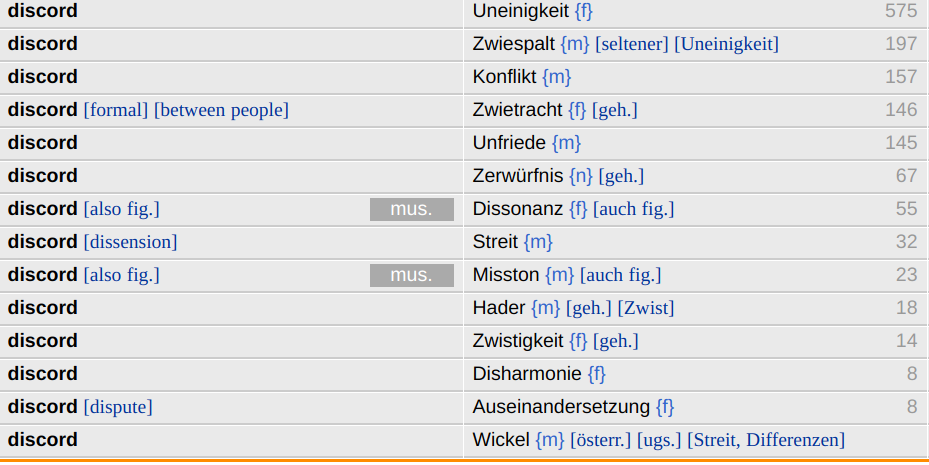This screenshot has height=465, width=929.
Task: Open the Hader entry
Action: coord(499,308)
